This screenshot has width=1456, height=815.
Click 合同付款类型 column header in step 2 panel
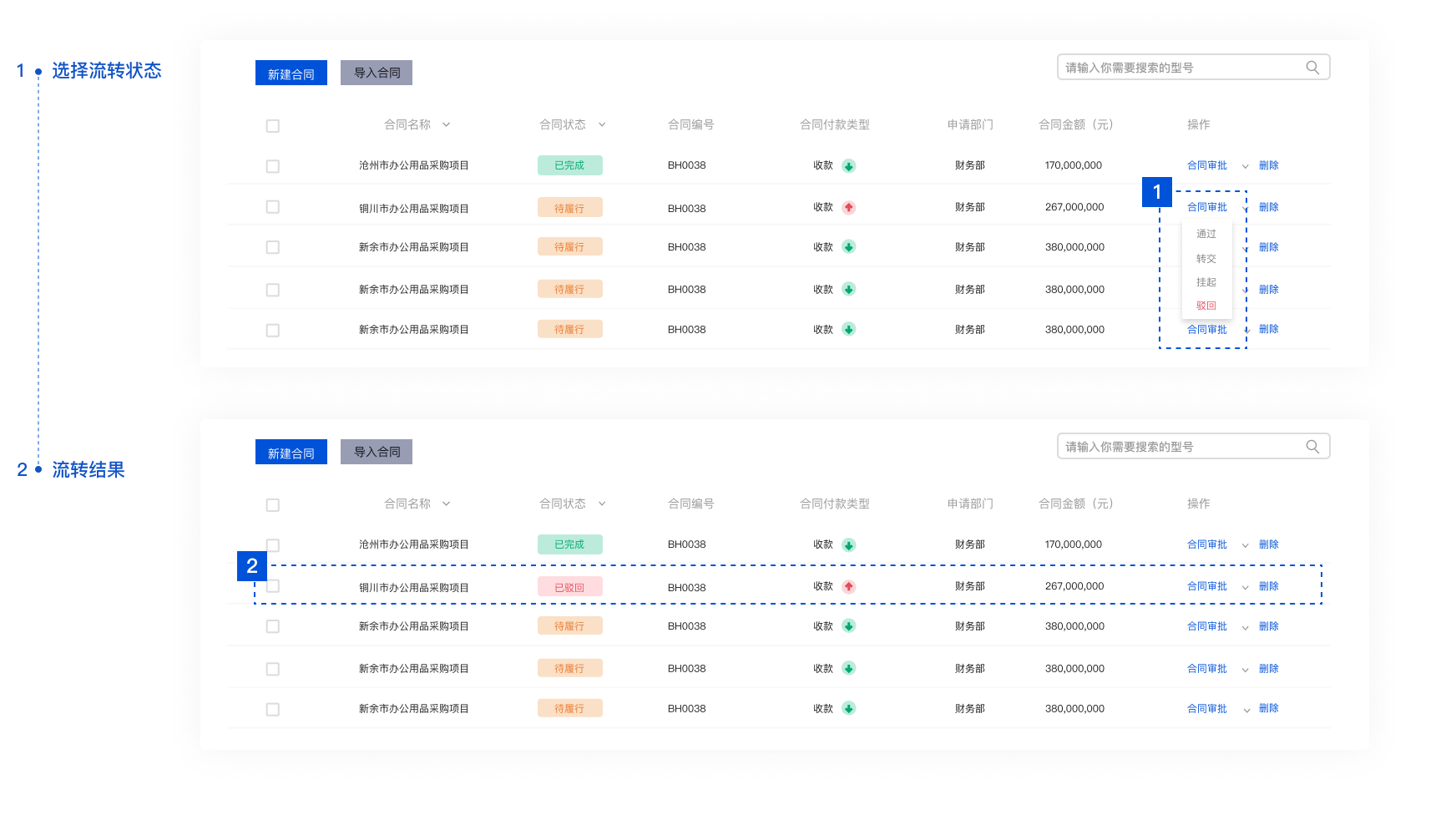835,504
